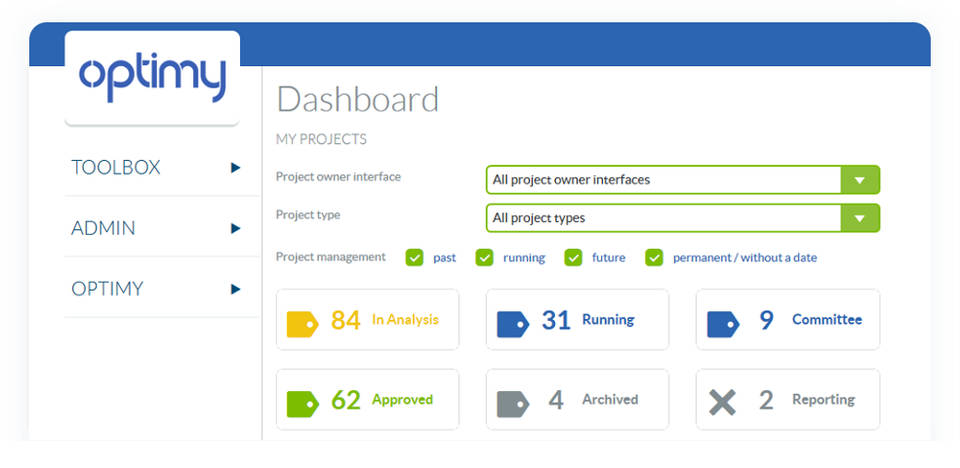Open the Project type dropdown arrow
960x468 pixels.
pyautogui.click(x=859, y=218)
